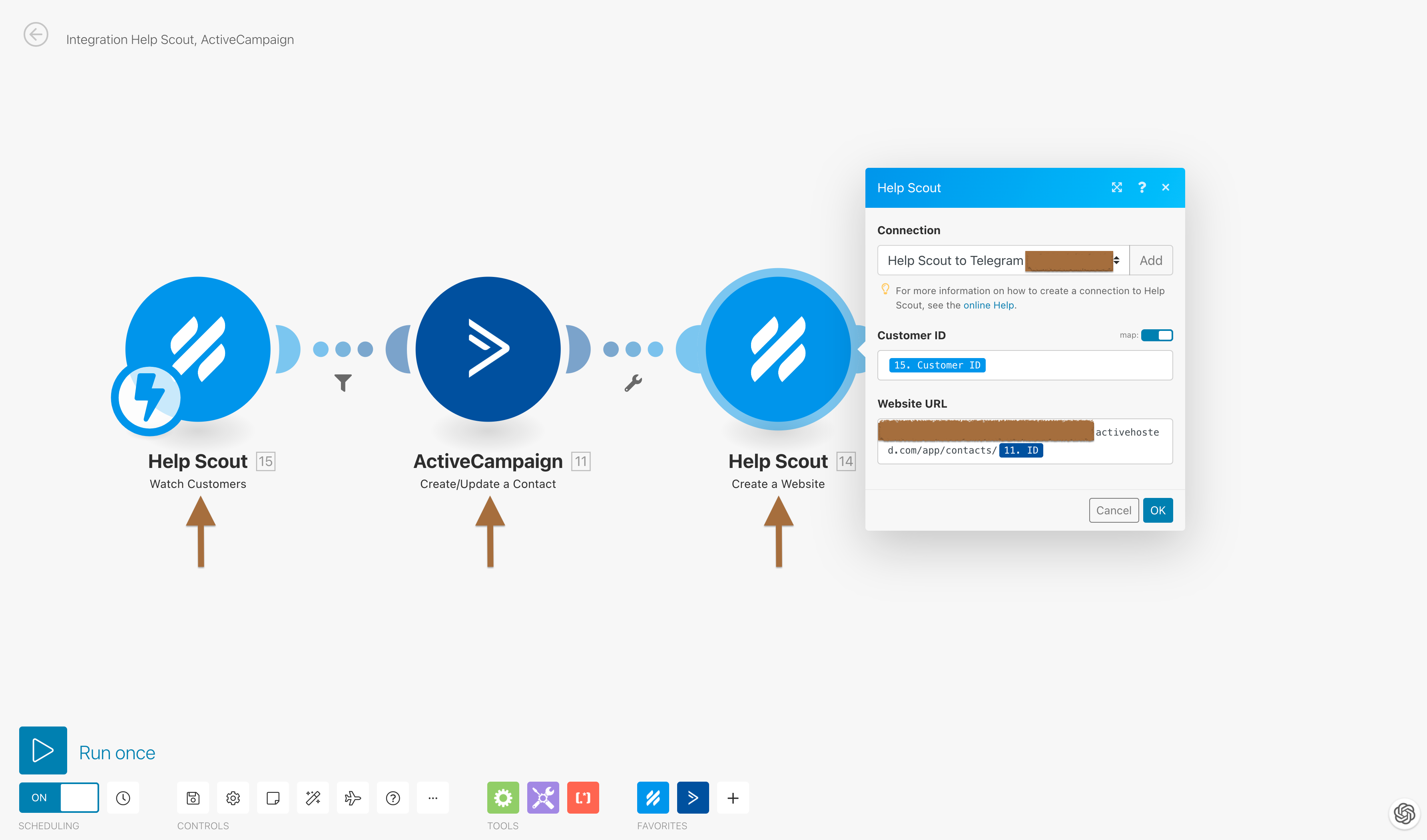Open the Connection dropdown

coord(1003,261)
